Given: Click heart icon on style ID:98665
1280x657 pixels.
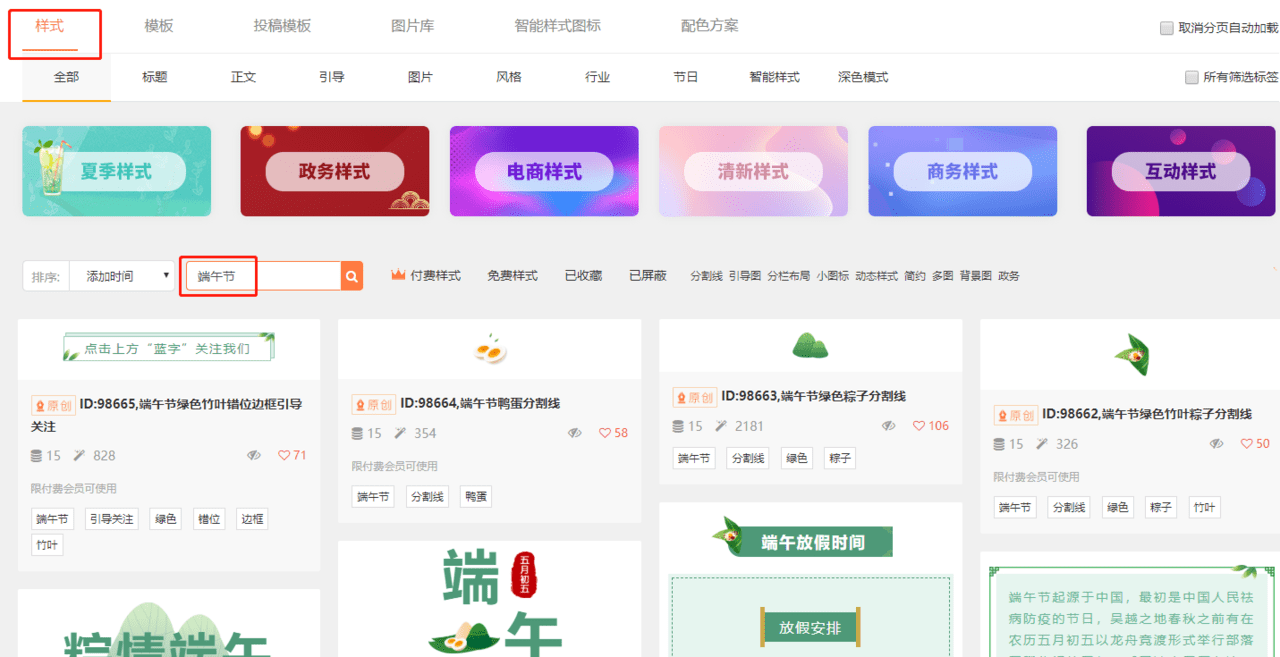Looking at the screenshot, I should pos(284,455).
